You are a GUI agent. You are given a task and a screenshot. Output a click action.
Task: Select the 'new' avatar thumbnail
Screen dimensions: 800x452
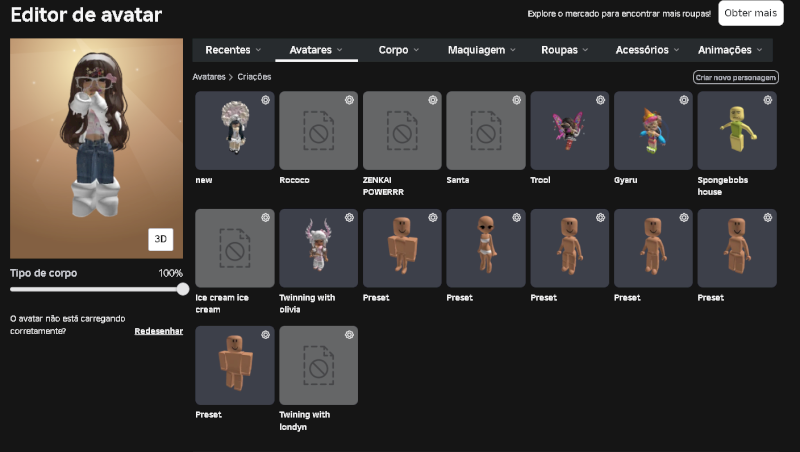pos(235,131)
